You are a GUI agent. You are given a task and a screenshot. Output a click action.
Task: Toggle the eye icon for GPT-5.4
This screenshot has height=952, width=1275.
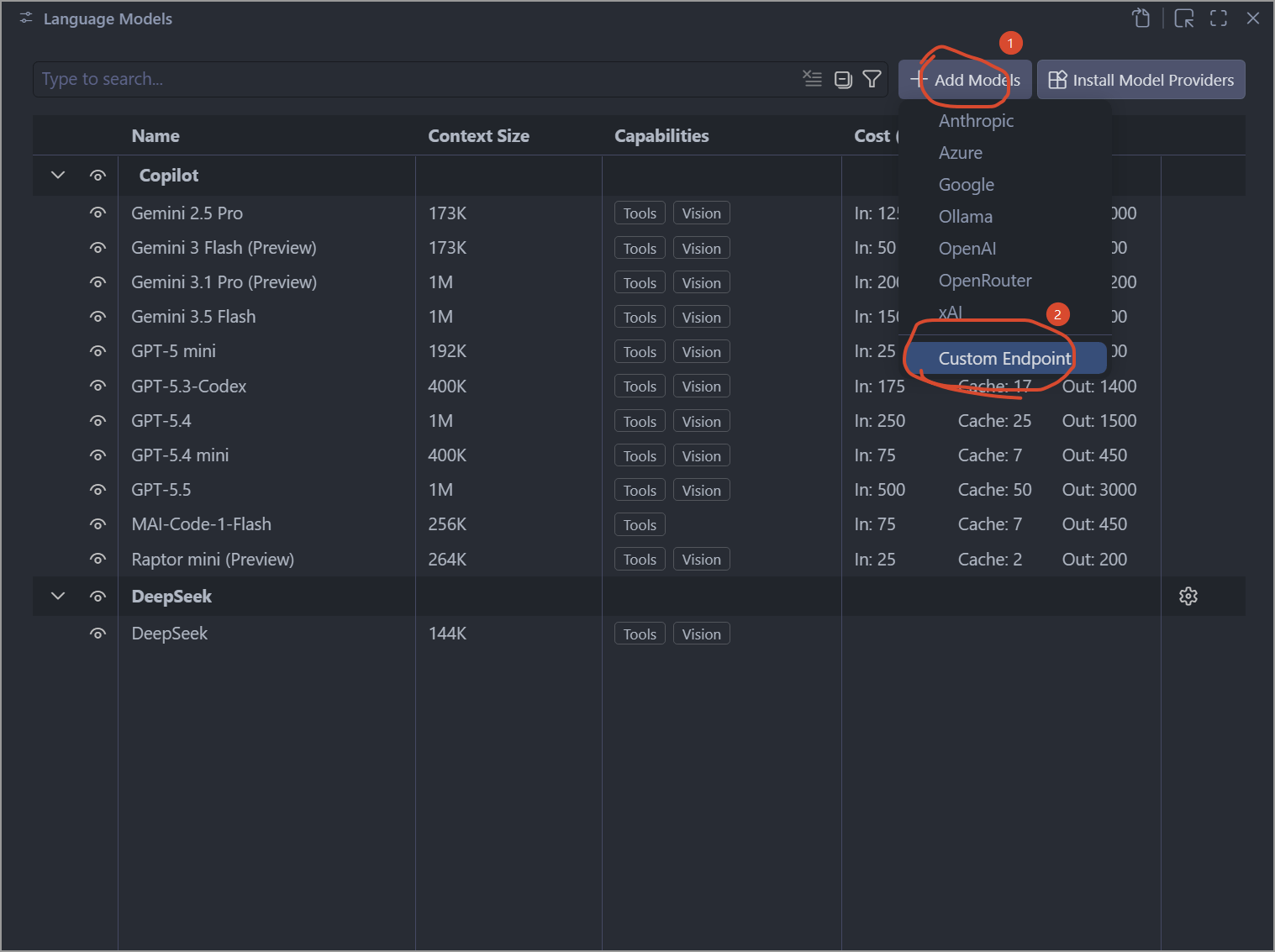(x=98, y=421)
